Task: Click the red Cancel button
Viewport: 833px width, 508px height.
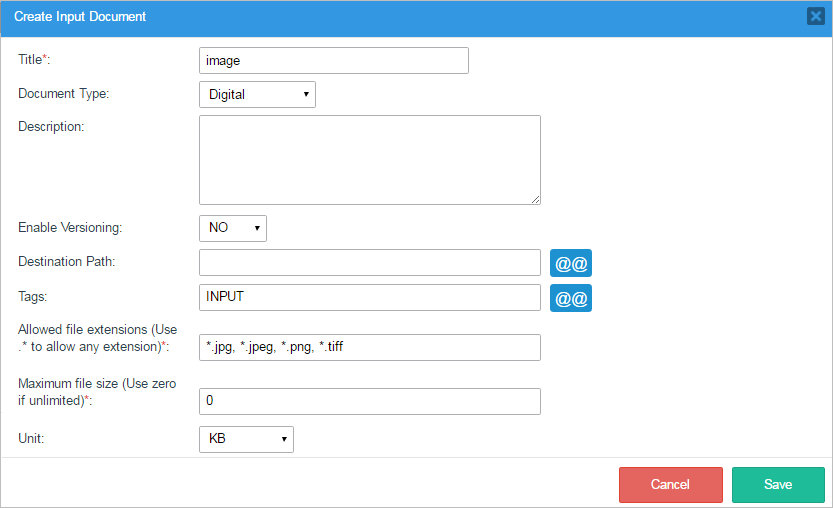Action: 670,484
